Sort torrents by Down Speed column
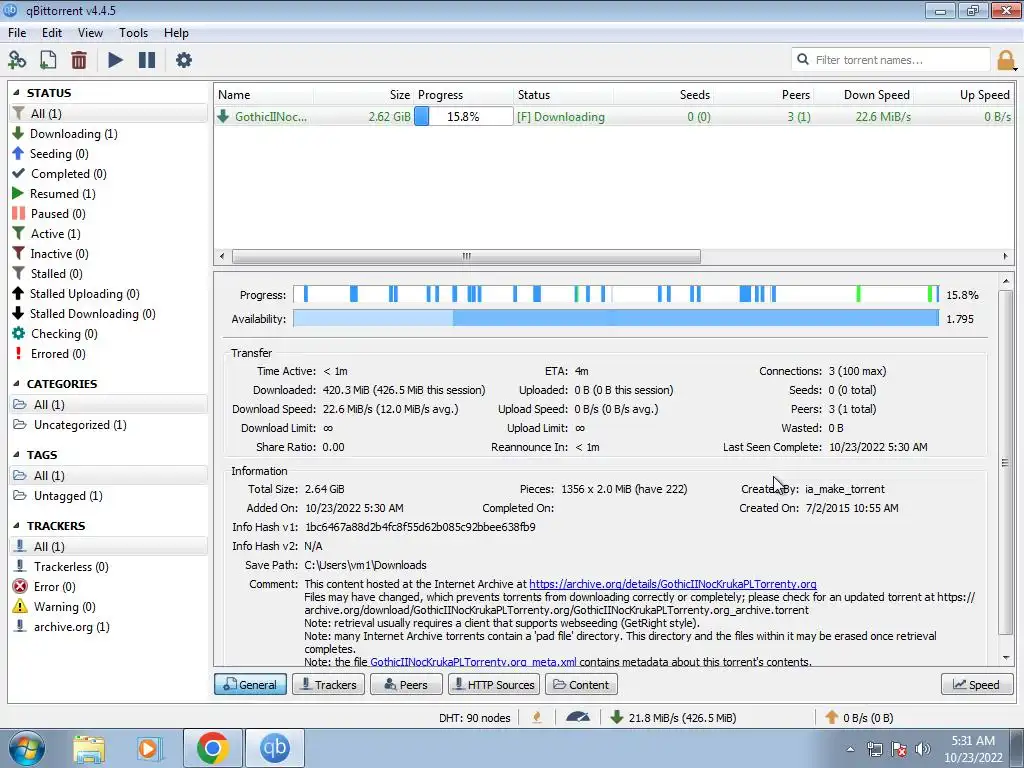This screenshot has height=768, width=1024. [865, 95]
